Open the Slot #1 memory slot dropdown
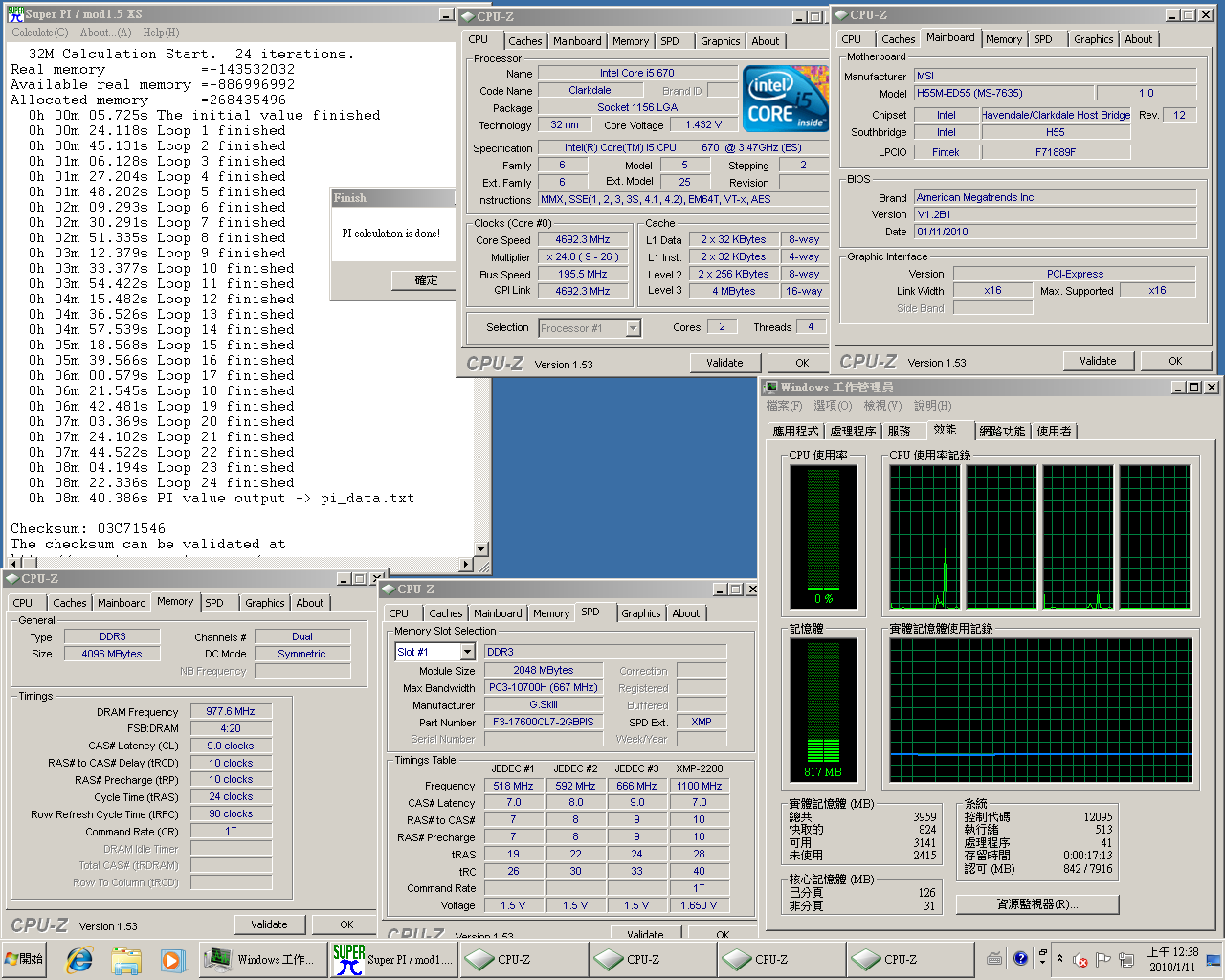Viewport: 1225px width, 980px height. pos(468,652)
